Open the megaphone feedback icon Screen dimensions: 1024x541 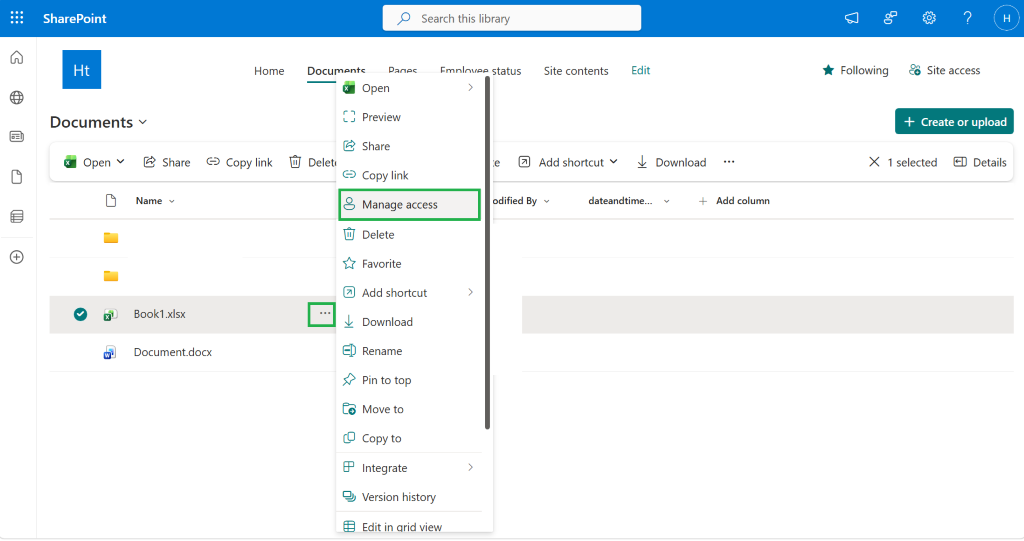tap(852, 18)
